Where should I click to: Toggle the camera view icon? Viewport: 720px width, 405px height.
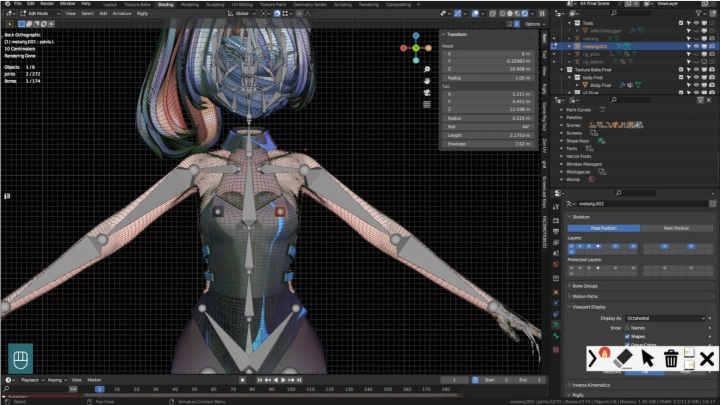click(x=427, y=93)
